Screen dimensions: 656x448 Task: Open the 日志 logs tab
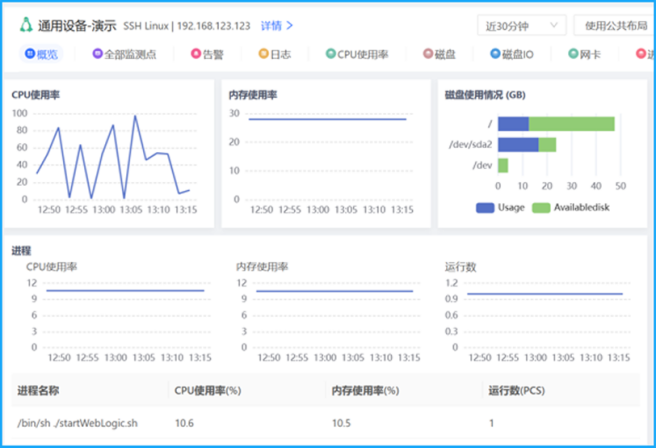[275, 54]
